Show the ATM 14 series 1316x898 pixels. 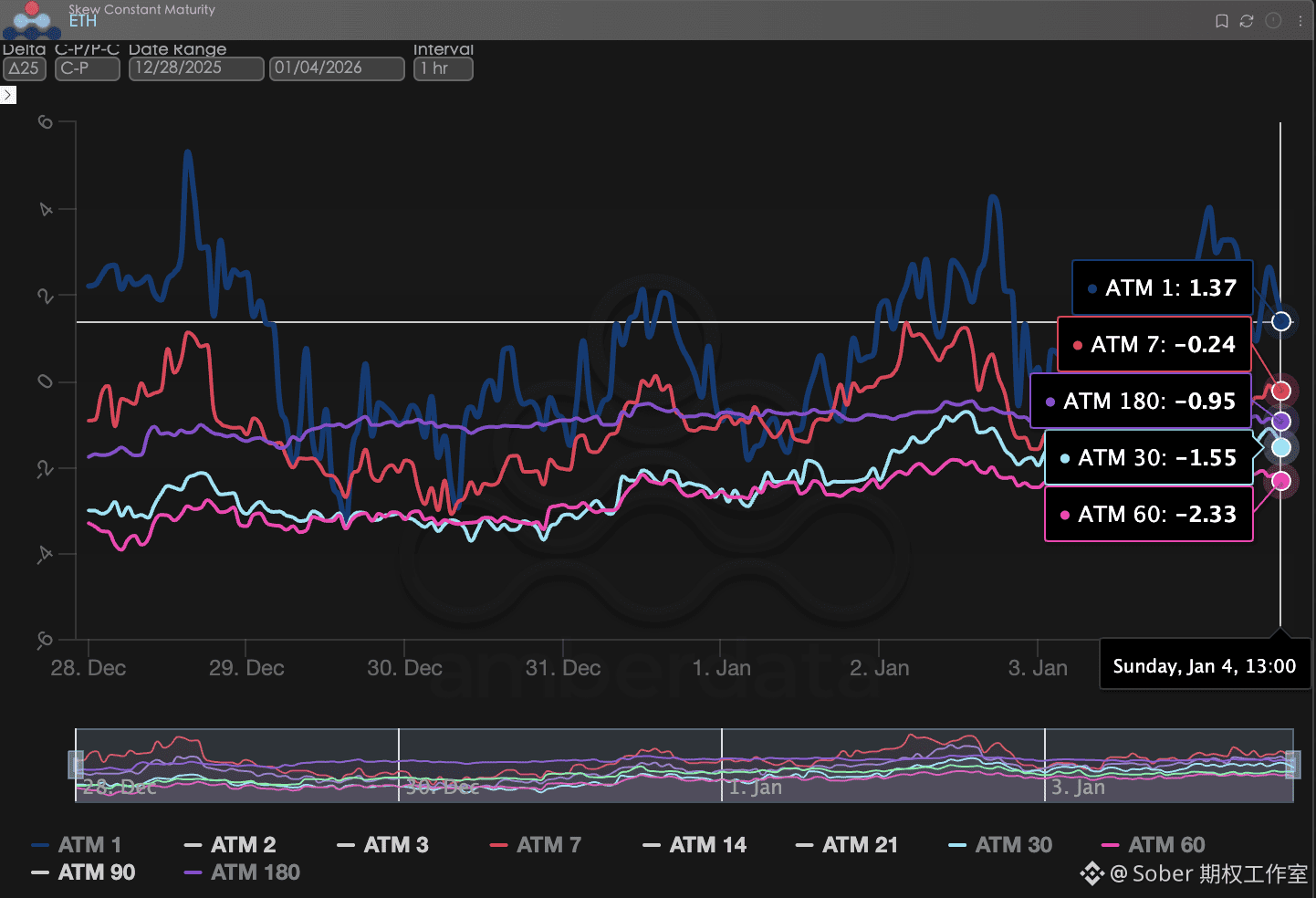click(695, 845)
